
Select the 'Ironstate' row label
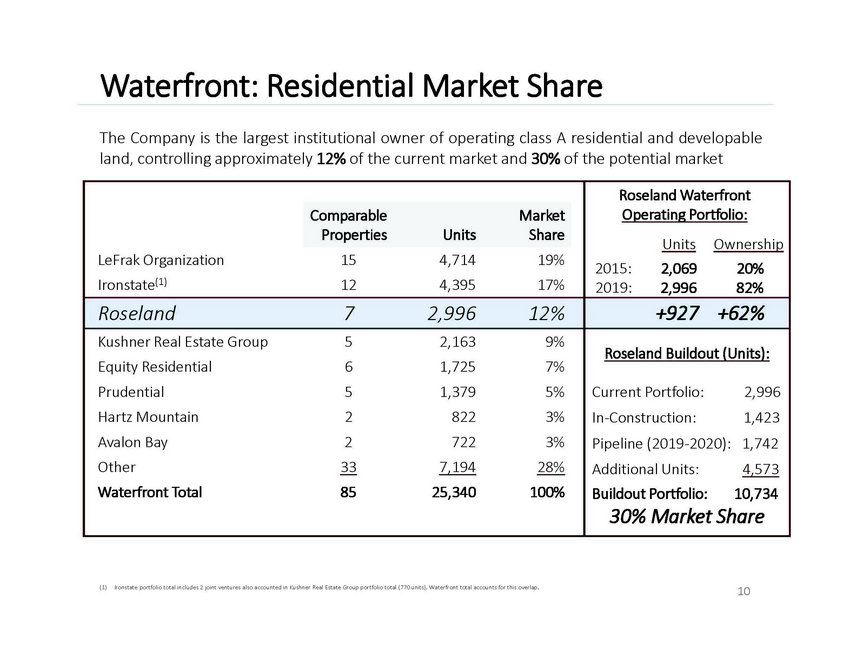(x=132, y=285)
